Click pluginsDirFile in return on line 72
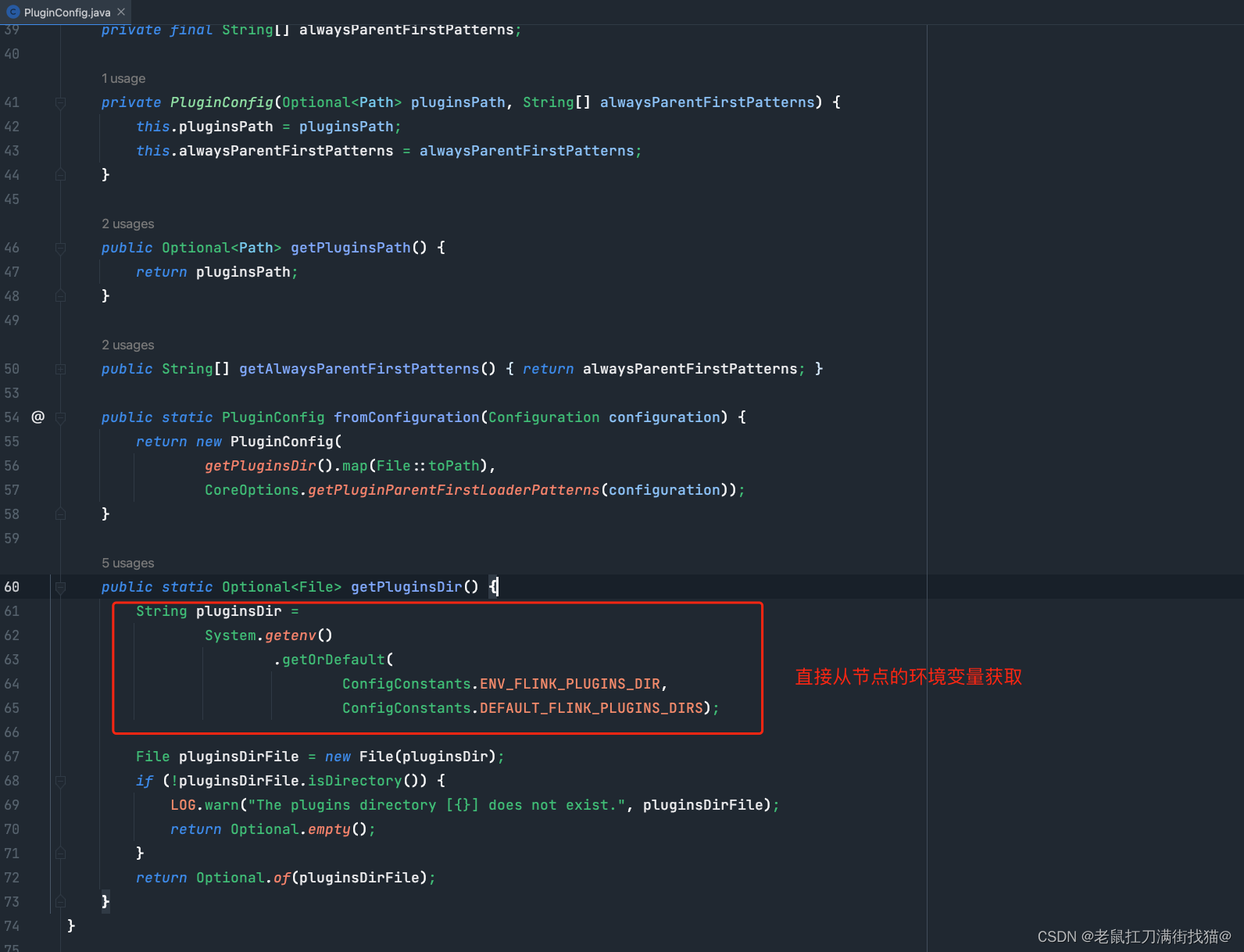The width and height of the screenshot is (1244, 952). pyautogui.click(x=359, y=878)
